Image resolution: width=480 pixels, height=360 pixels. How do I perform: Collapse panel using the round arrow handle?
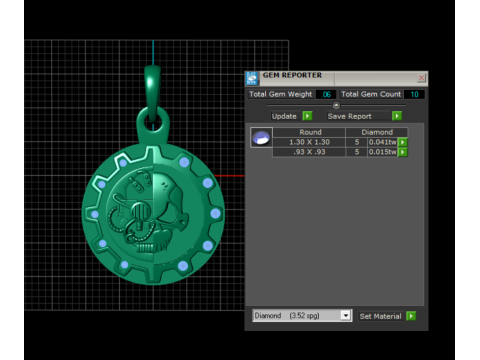click(x=336, y=105)
